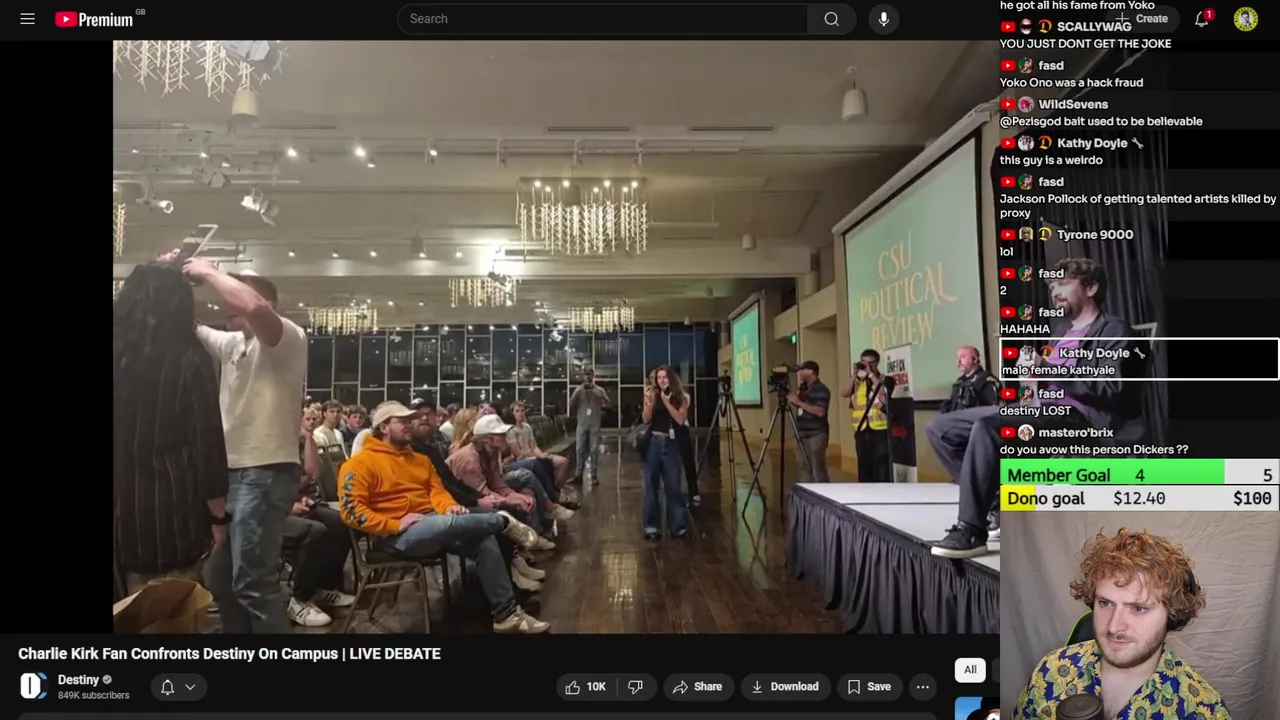
Task: Click the Member Goal progress bar
Action: pyautogui.click(x=1139, y=475)
